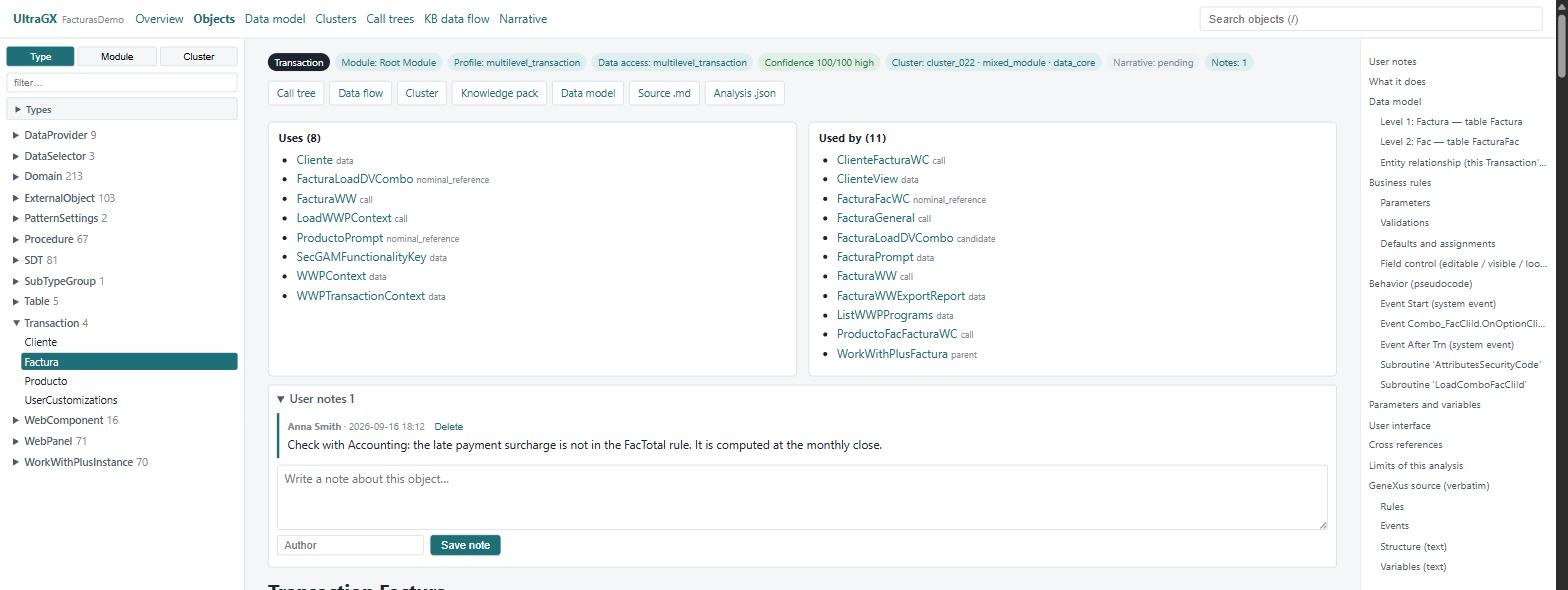
Task: Open the KB data flow page
Action: click(457, 19)
